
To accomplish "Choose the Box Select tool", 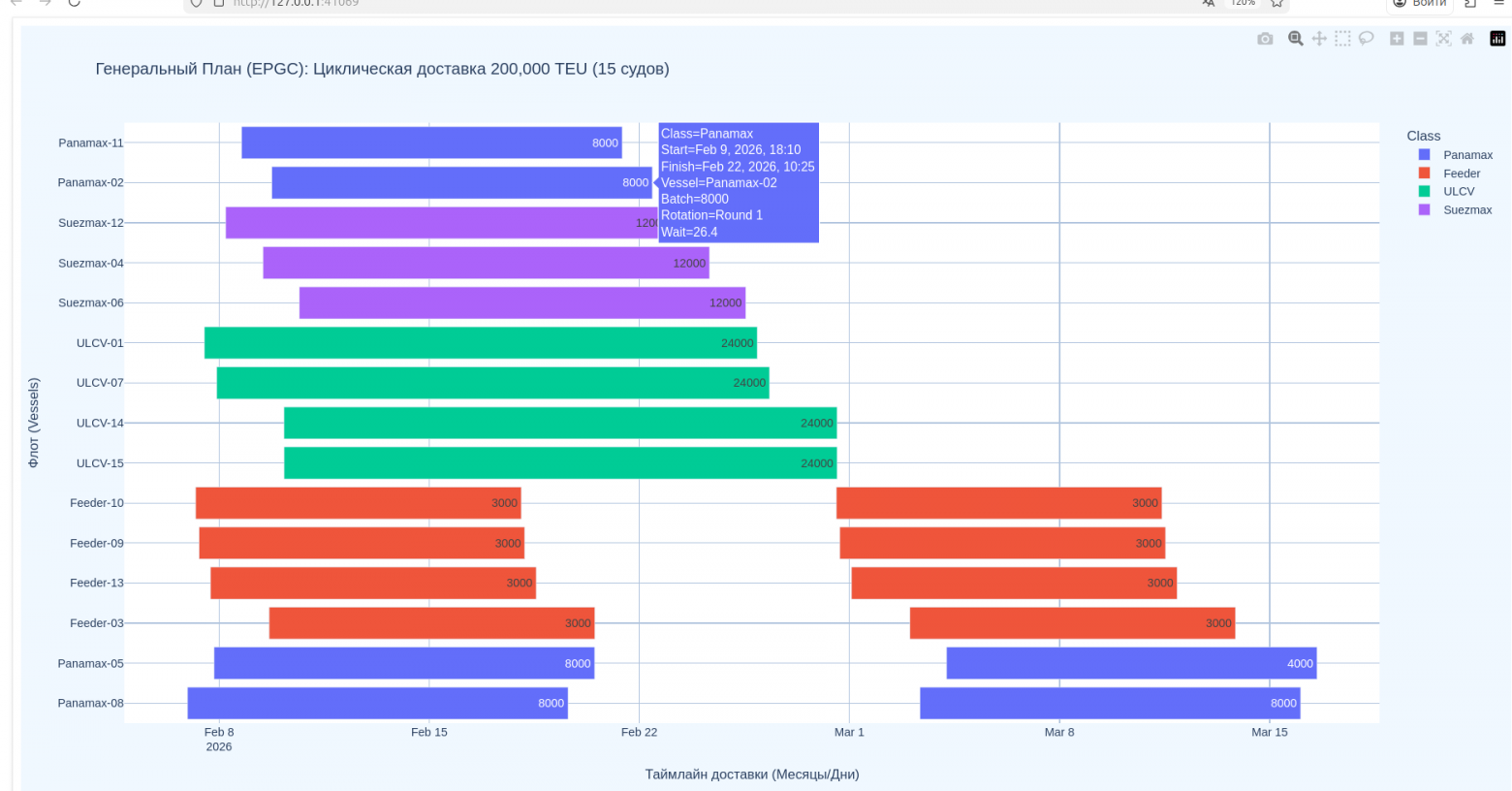I will 1342,39.
